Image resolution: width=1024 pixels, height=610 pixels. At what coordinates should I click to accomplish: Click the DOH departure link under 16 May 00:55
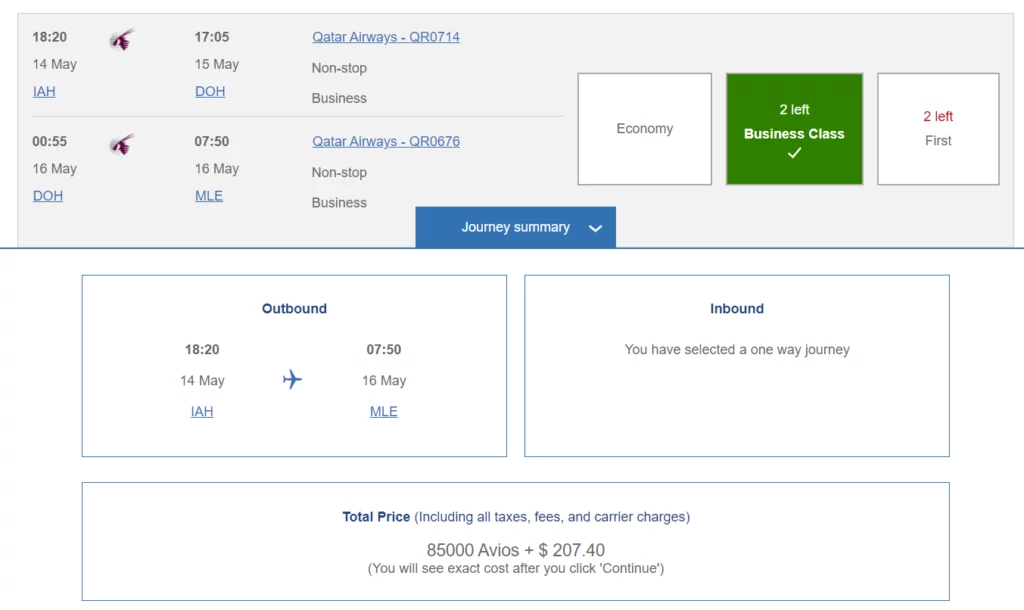(x=48, y=196)
